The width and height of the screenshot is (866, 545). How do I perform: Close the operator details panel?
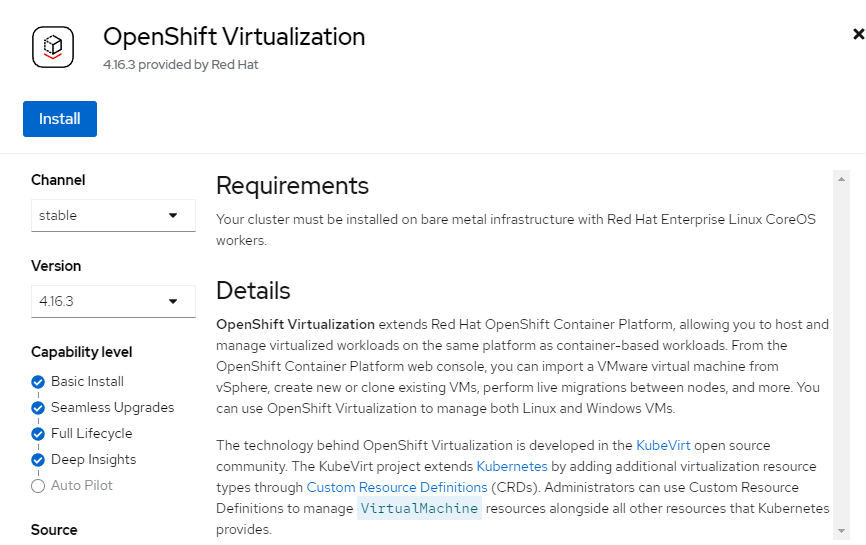pos(858,34)
